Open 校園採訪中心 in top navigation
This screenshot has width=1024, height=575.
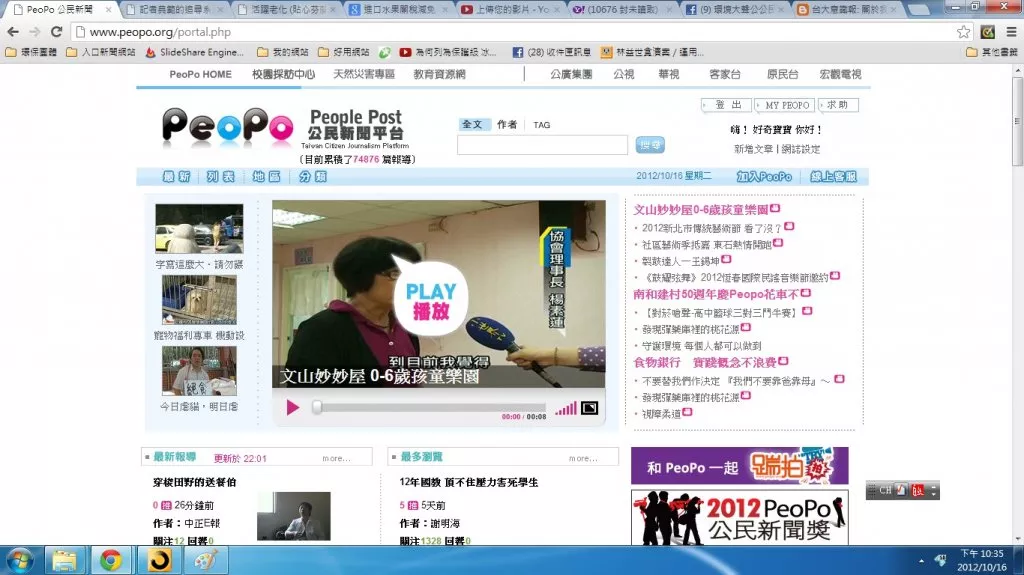pos(283,74)
